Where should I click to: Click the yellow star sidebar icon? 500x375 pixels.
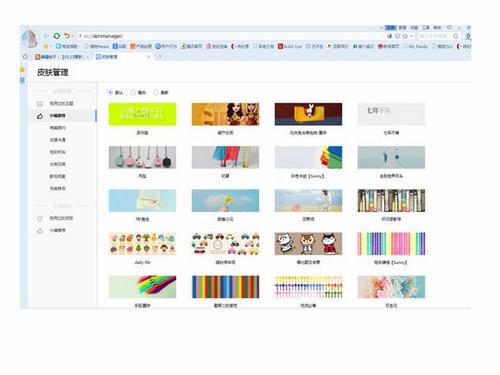tap(22, 69)
